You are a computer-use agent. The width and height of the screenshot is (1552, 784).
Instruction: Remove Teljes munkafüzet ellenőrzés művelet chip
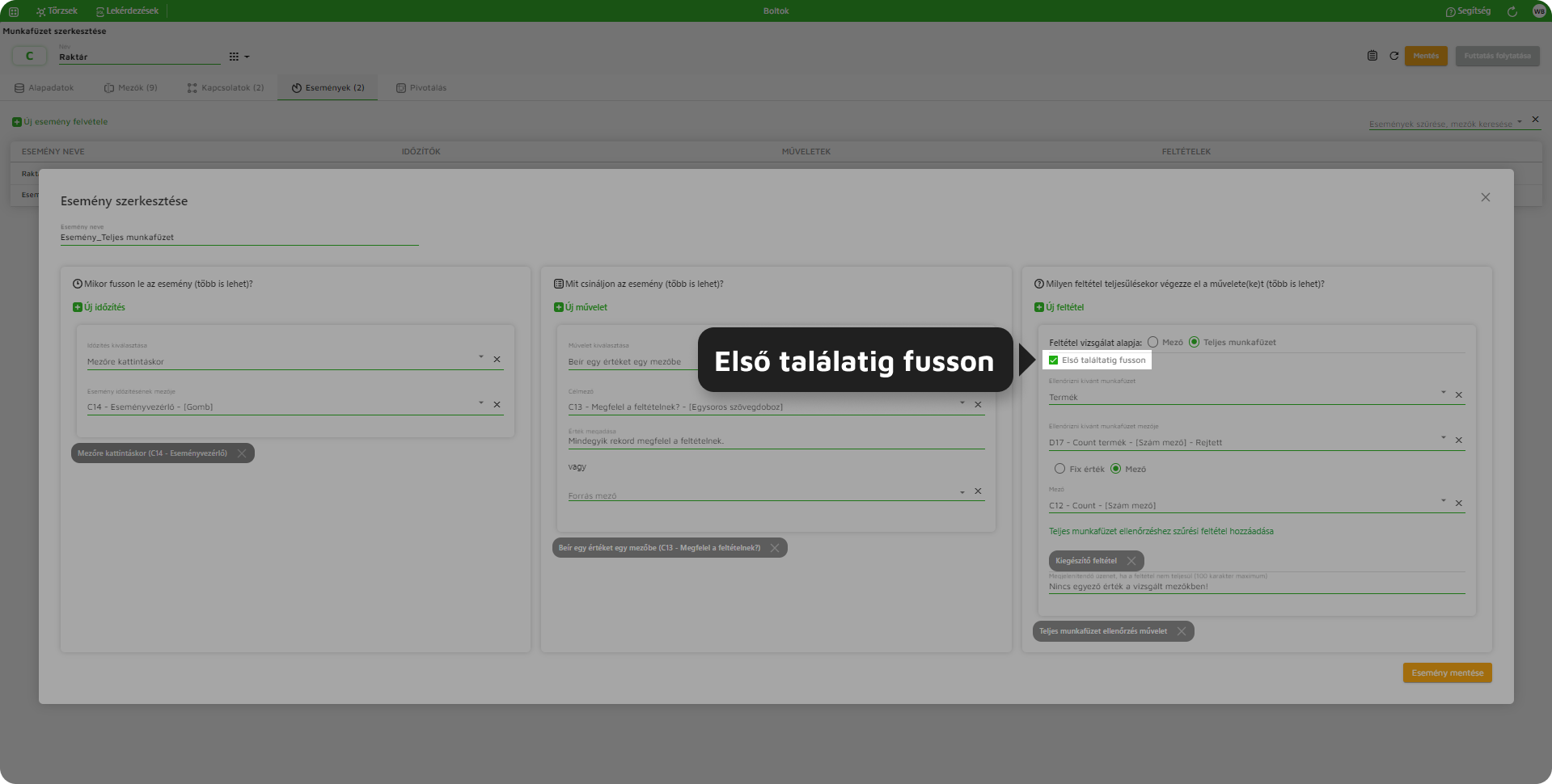(x=1182, y=631)
